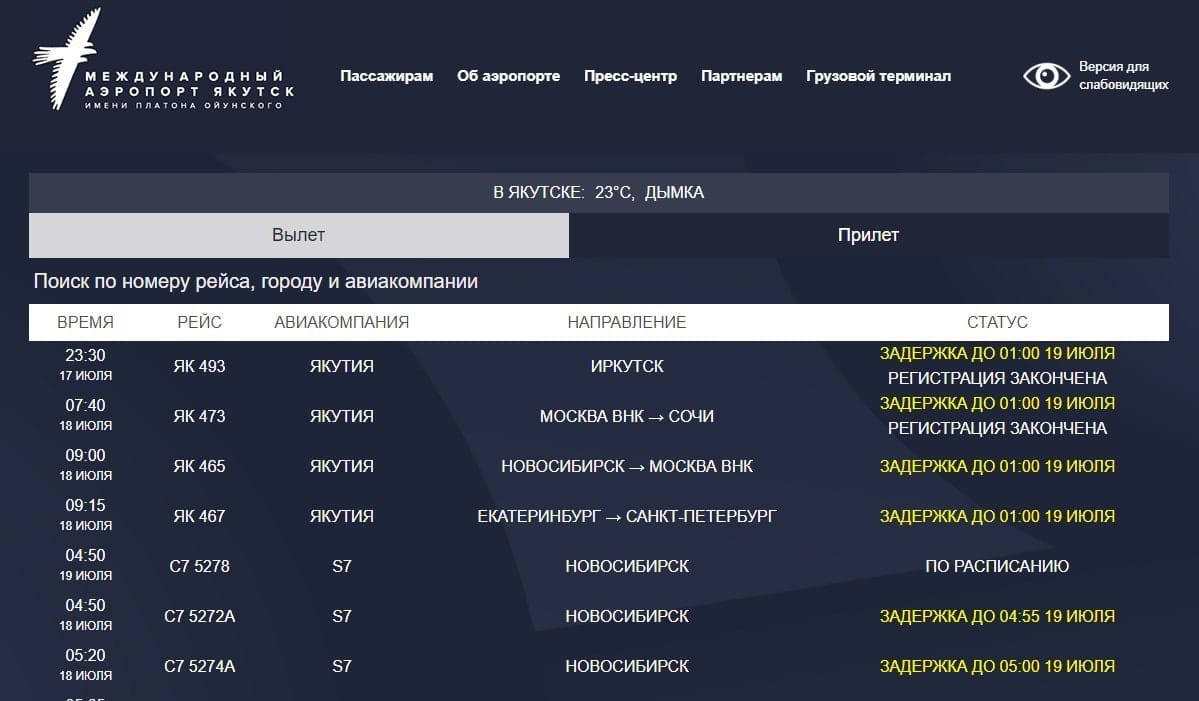Select flight С7 5272А
Screen dimensions: 1199x701
[x=200, y=616]
